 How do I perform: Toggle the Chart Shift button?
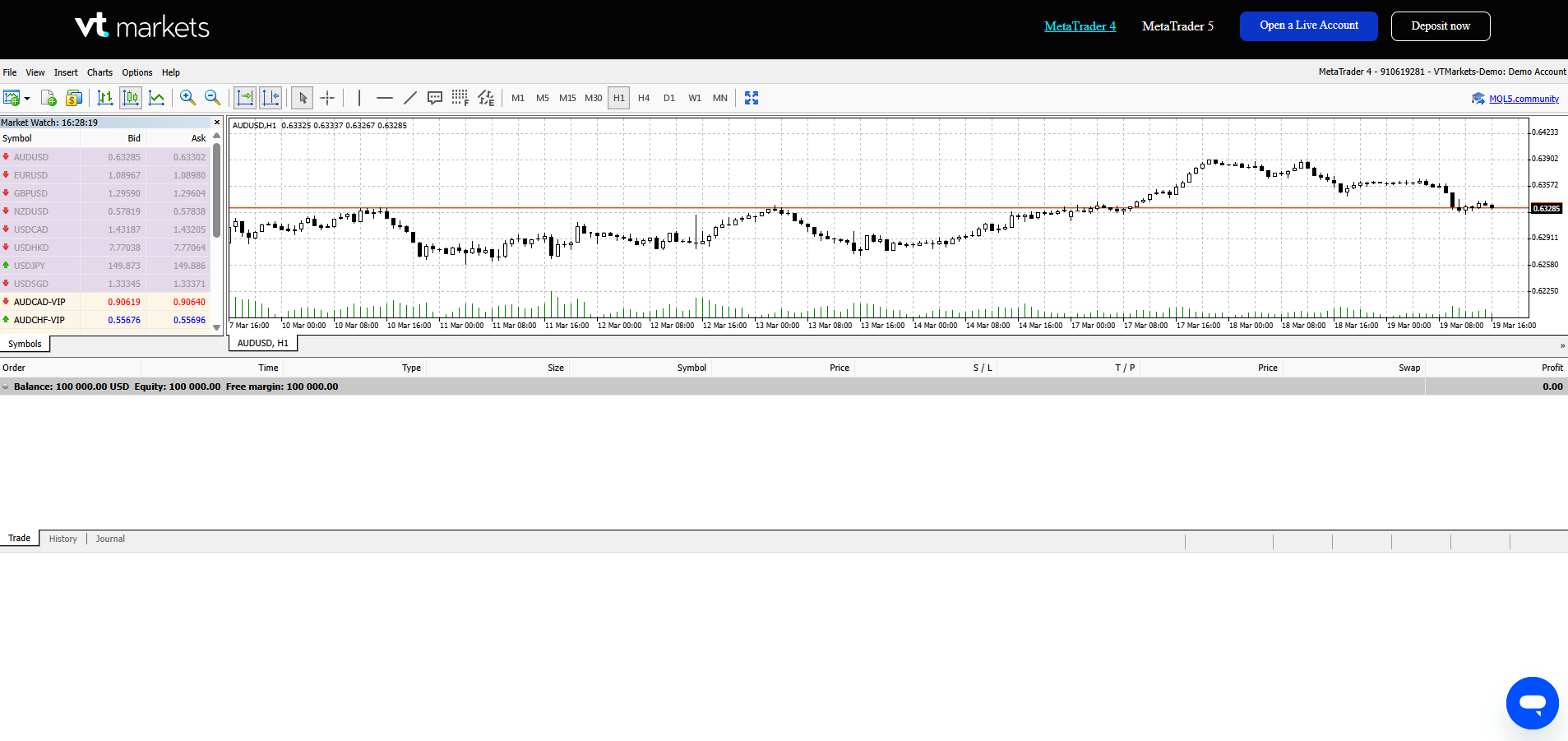(x=271, y=98)
